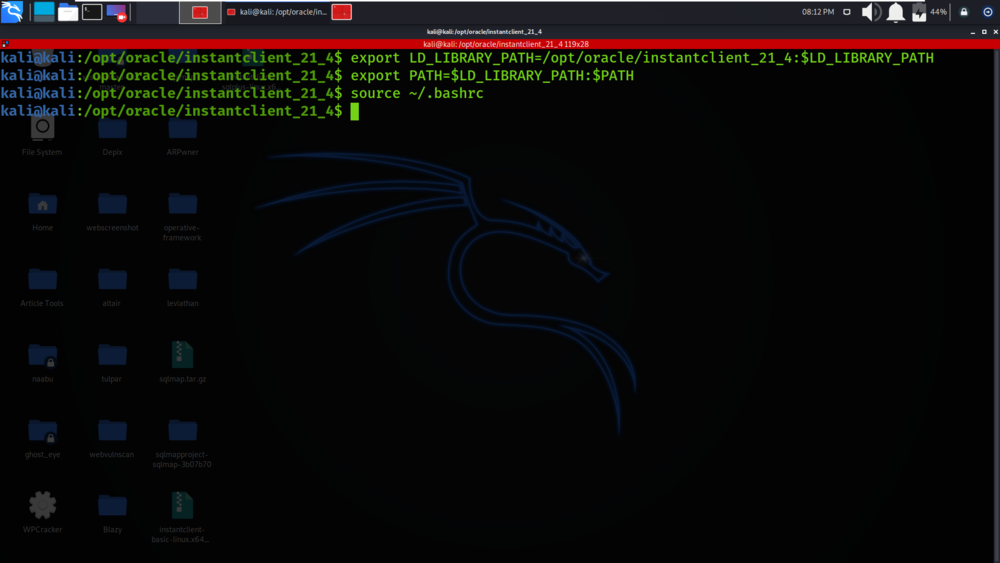Click the small terminal icon left of the red bar
1000x563 pixels.
click(x=5, y=44)
